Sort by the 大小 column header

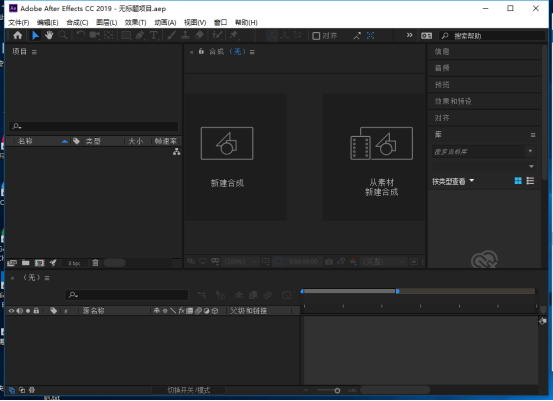click(x=136, y=141)
